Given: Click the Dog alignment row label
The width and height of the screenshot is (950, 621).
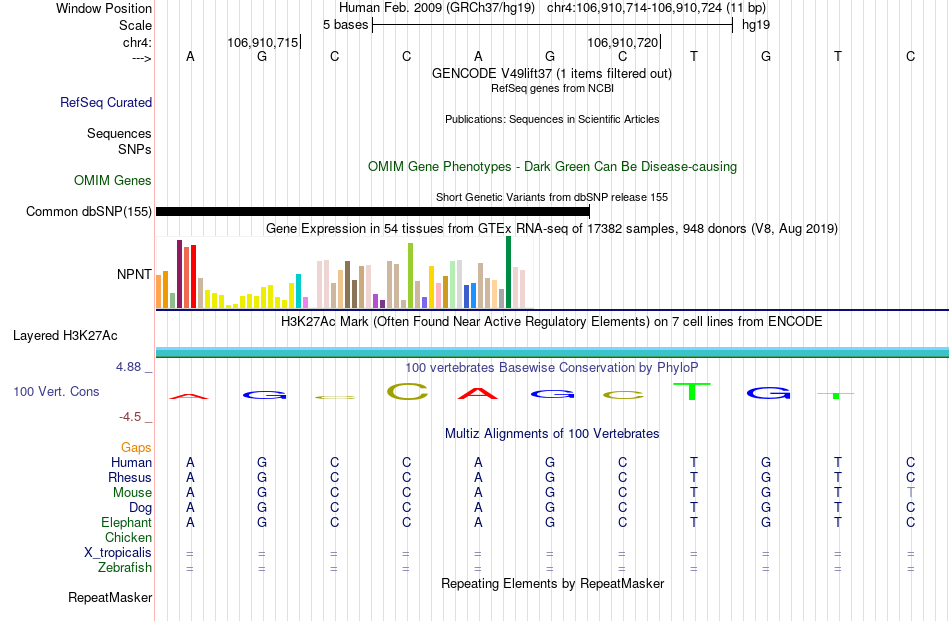Looking at the screenshot, I should click(140, 508).
